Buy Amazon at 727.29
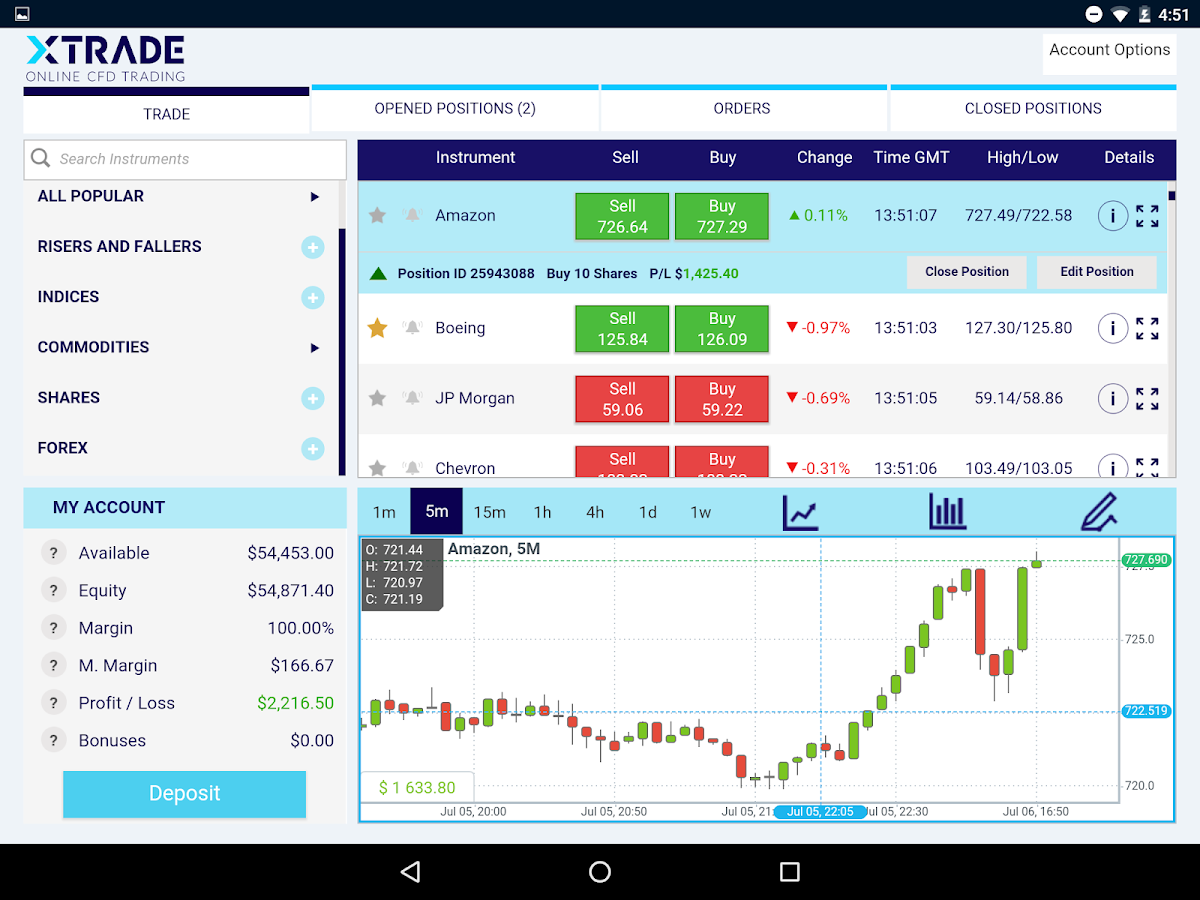The image size is (1200, 900). 722,216
